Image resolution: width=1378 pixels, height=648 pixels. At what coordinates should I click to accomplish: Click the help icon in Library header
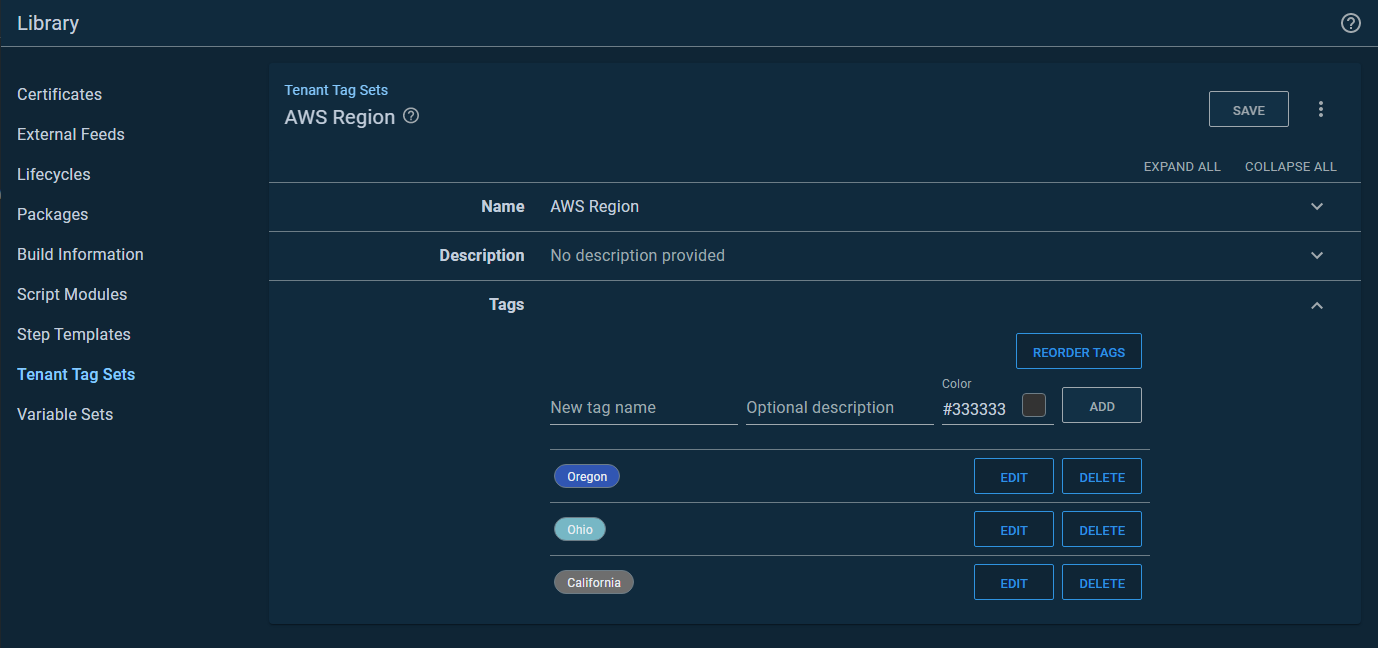point(1350,23)
